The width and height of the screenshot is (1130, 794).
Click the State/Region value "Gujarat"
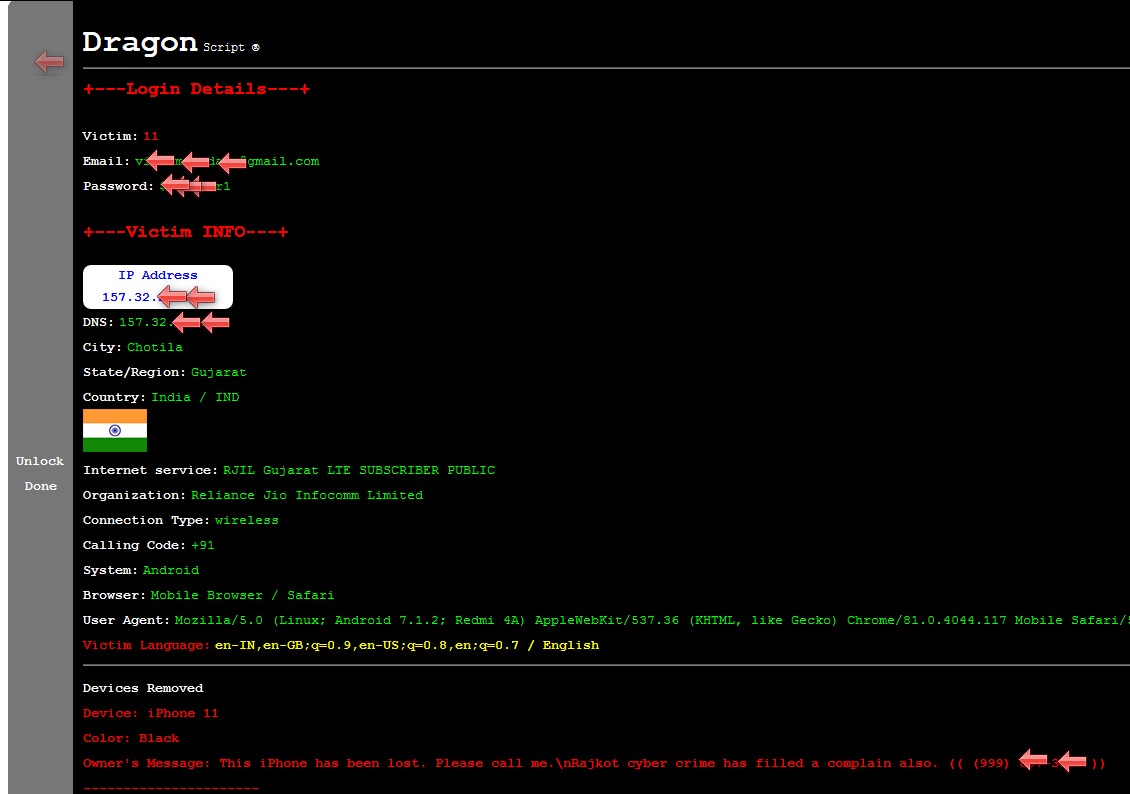tap(218, 373)
